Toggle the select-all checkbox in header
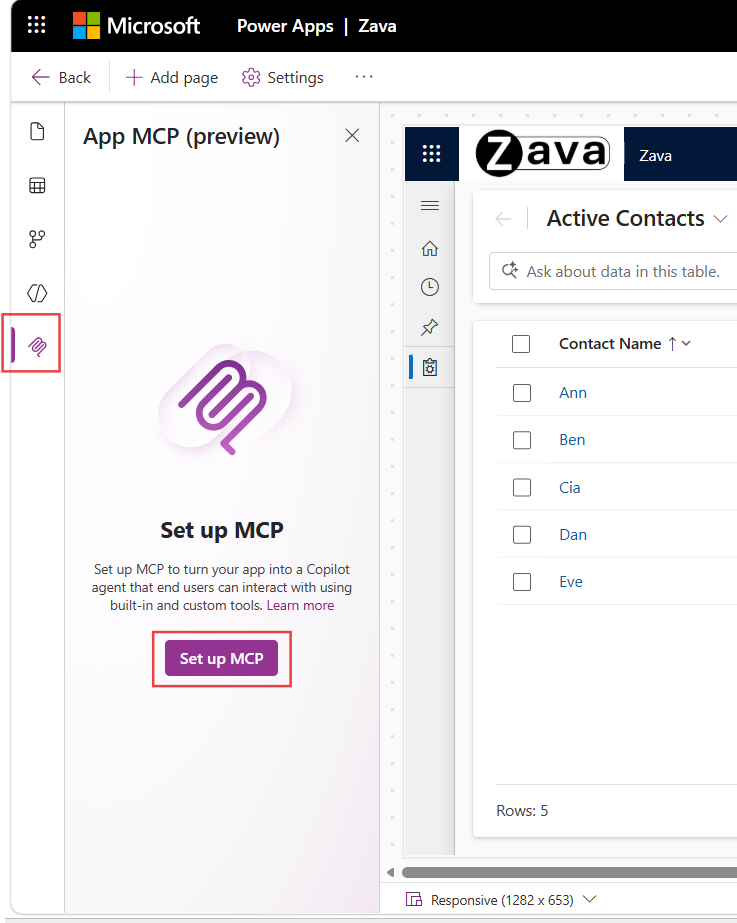Image resolution: width=737 pixels, height=923 pixels. point(521,344)
